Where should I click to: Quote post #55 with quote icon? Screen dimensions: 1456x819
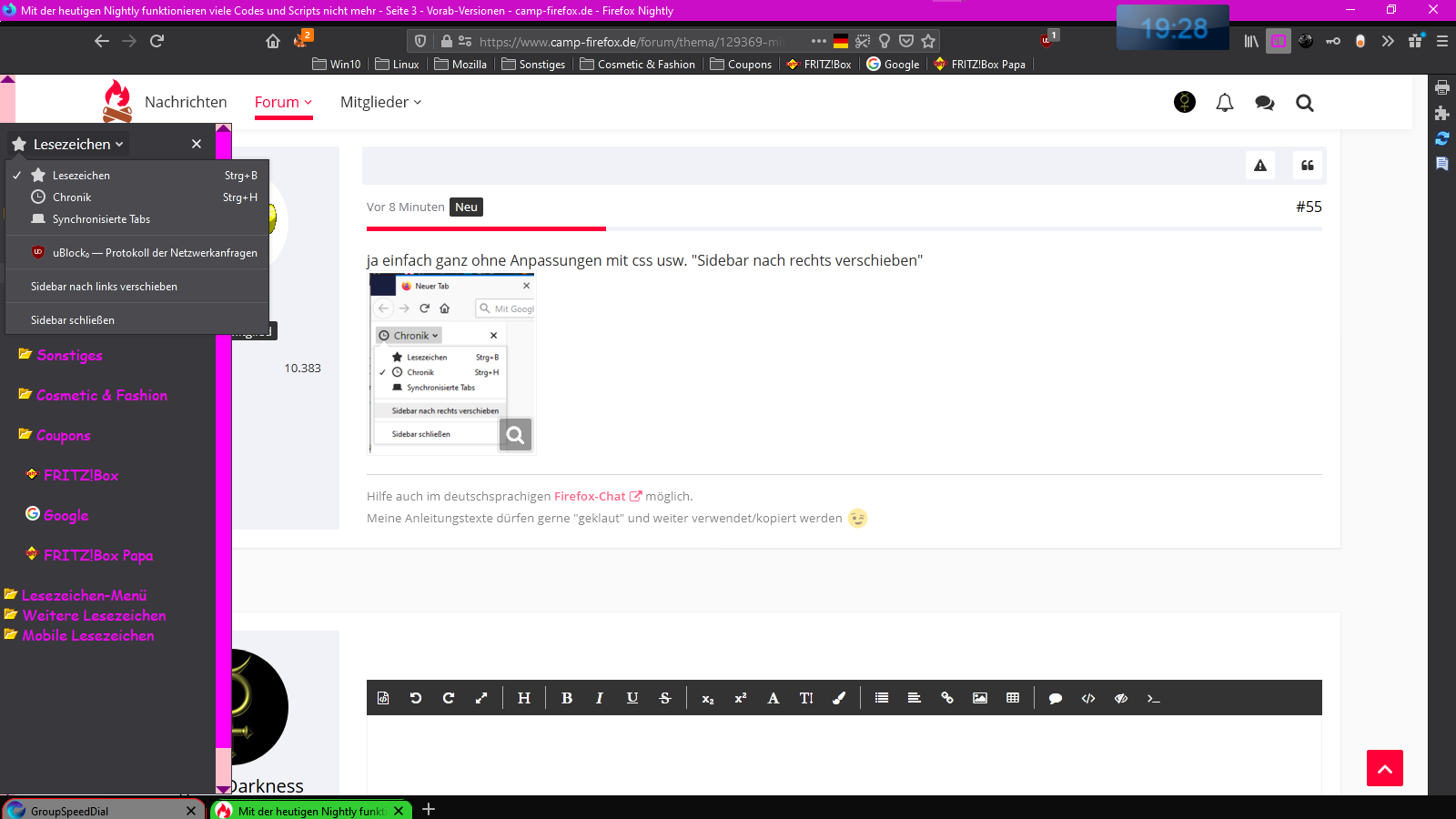(x=1308, y=166)
